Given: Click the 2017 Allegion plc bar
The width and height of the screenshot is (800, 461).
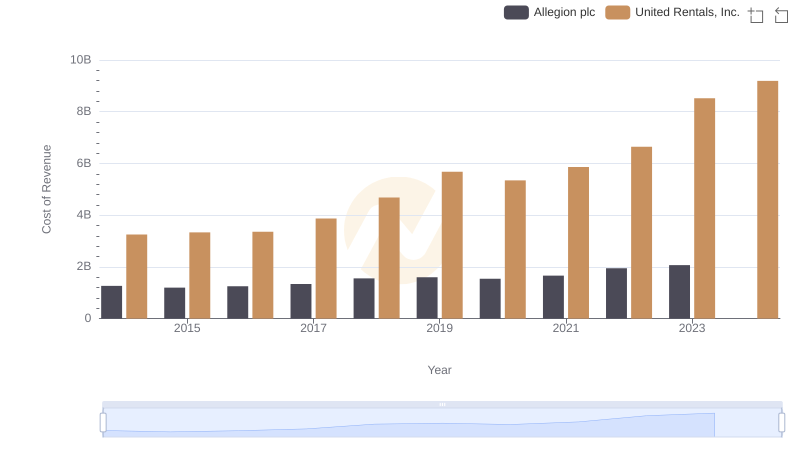Looking at the screenshot, I should [x=301, y=301].
